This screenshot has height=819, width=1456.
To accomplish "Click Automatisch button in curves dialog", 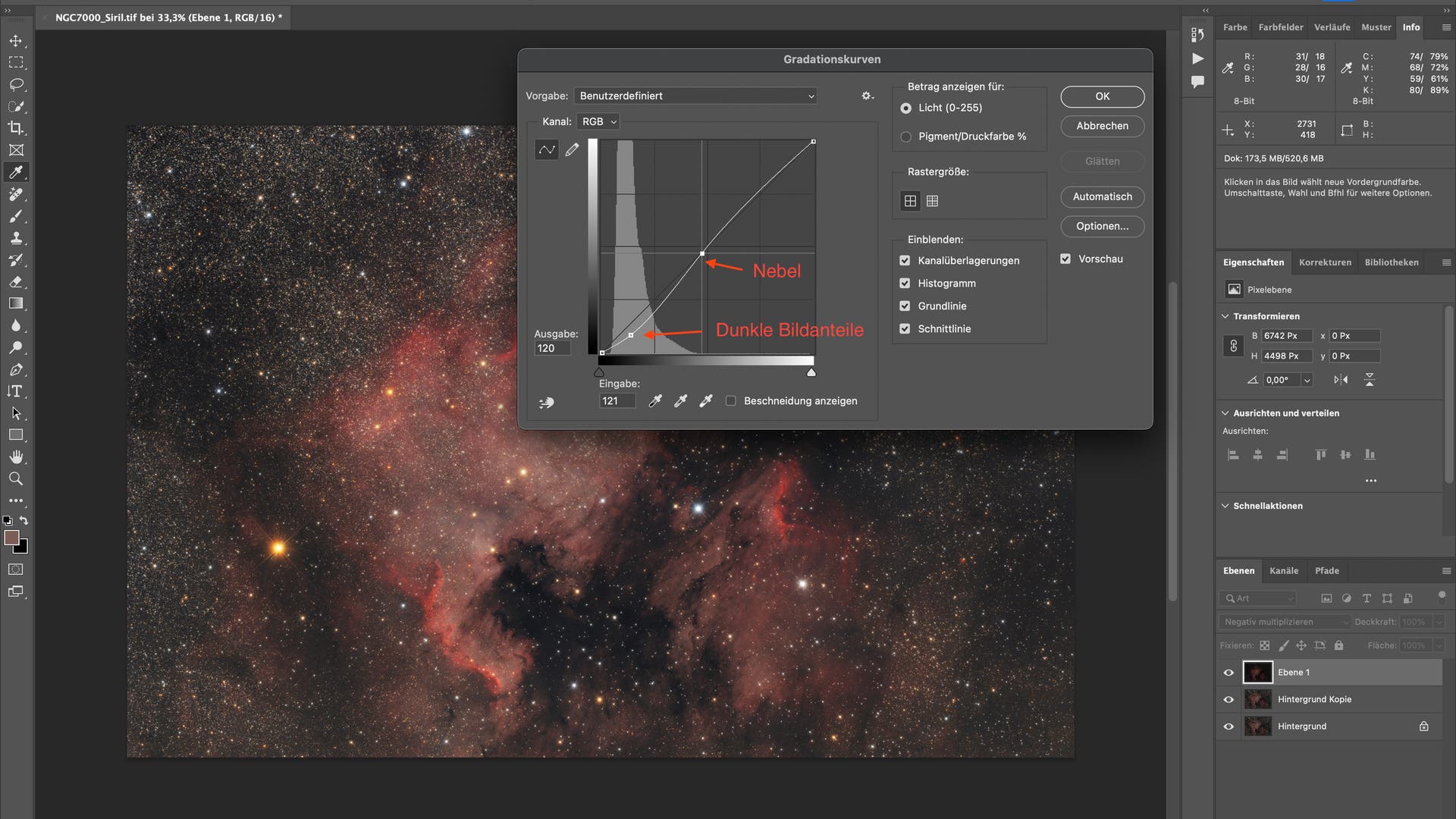I will (1102, 196).
